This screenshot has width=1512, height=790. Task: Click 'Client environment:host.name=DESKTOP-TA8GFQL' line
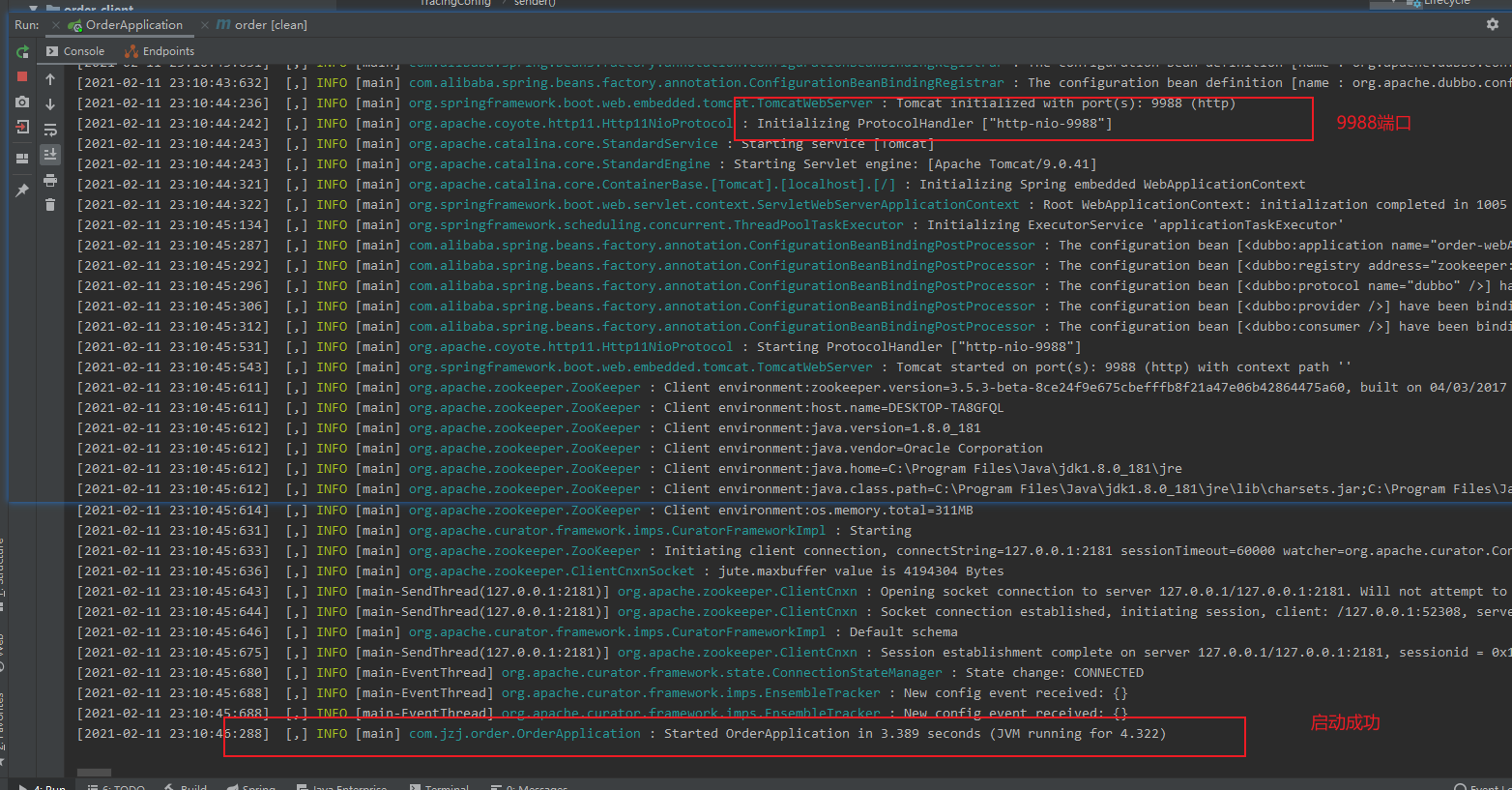[833, 408]
